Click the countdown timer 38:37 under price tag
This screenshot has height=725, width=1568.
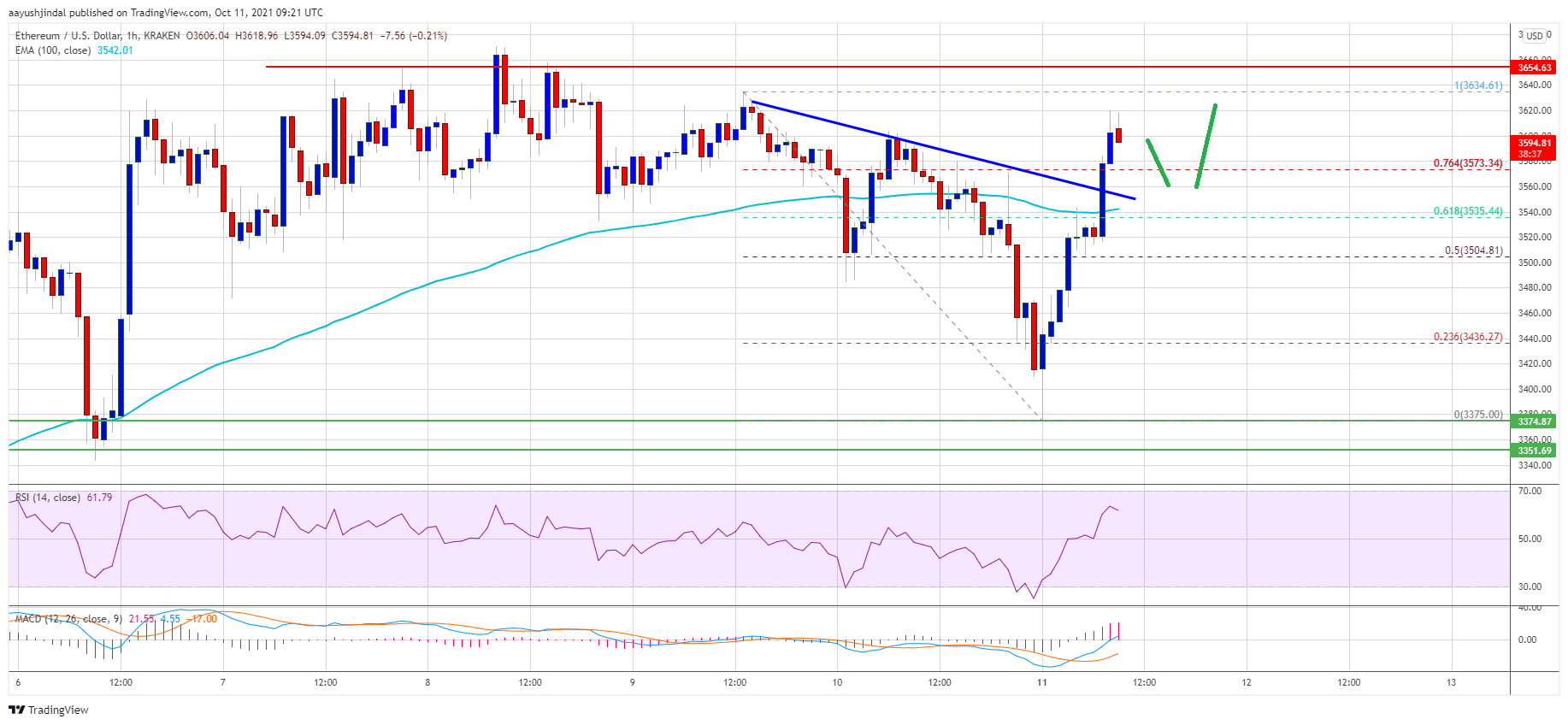point(1530,155)
